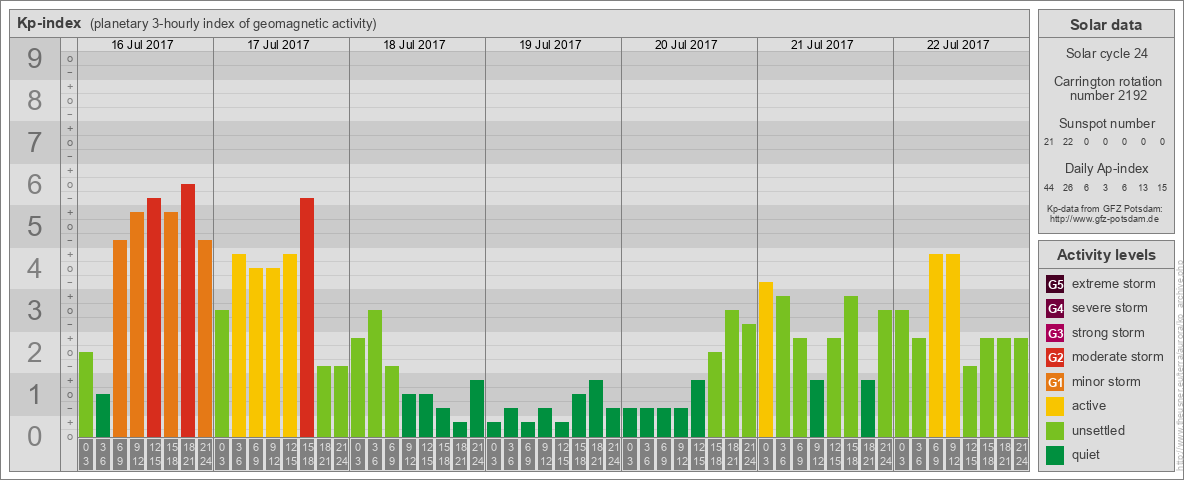Click the G4 severe storm legend swatch
Screen dimensions: 1184x480
coord(1055,309)
